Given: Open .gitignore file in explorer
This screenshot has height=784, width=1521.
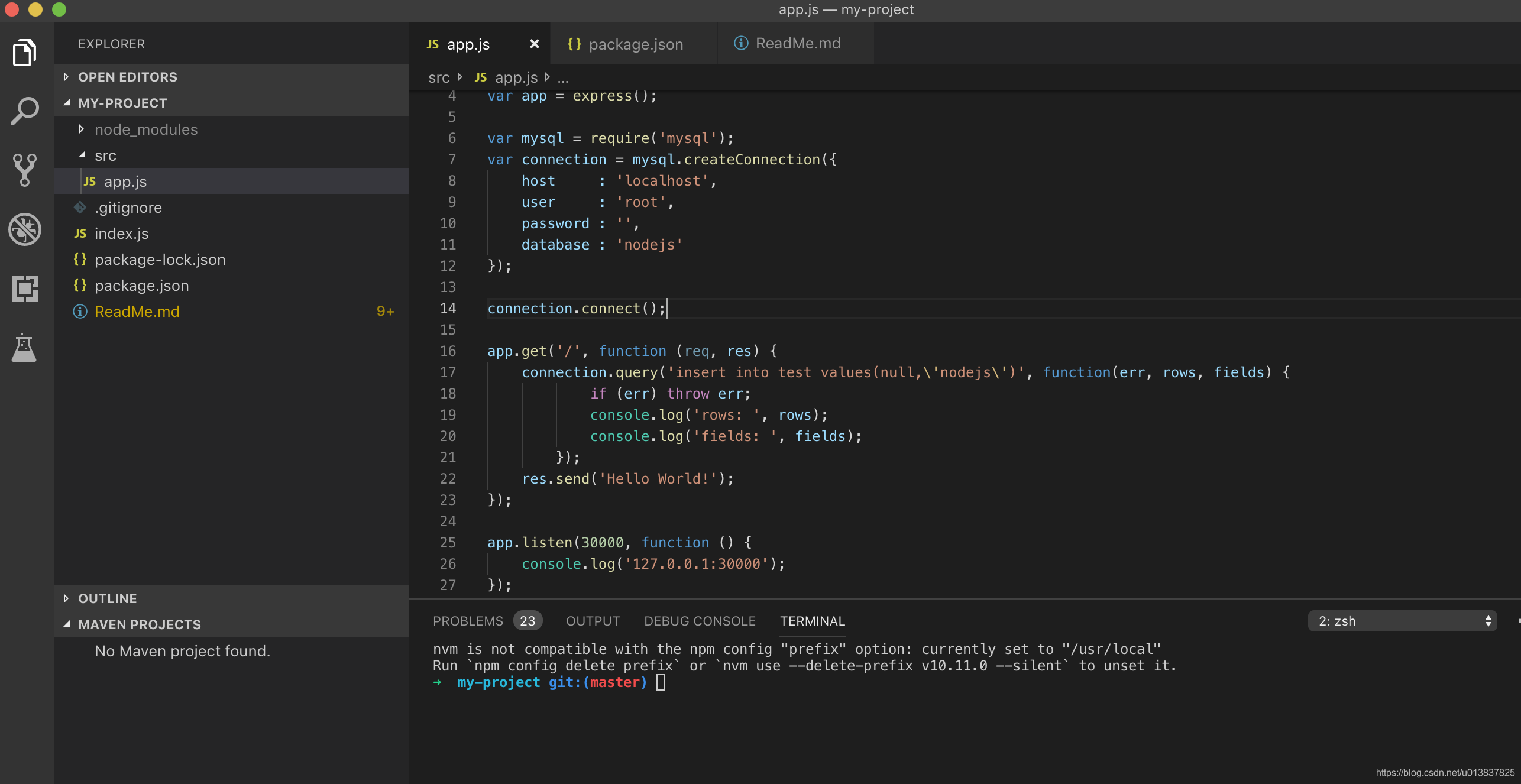Looking at the screenshot, I should [232, 207].
